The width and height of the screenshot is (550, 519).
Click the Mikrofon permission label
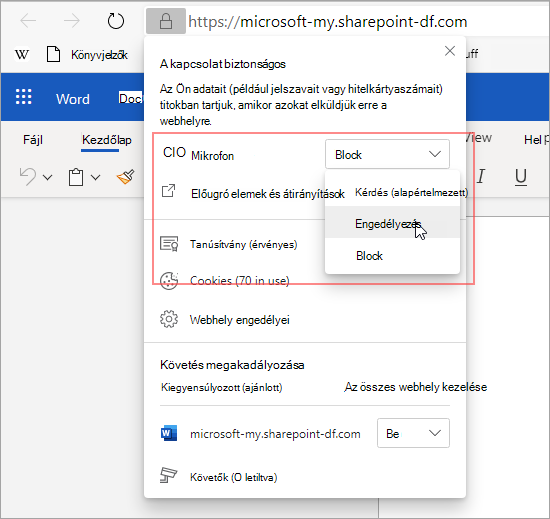pos(212,156)
